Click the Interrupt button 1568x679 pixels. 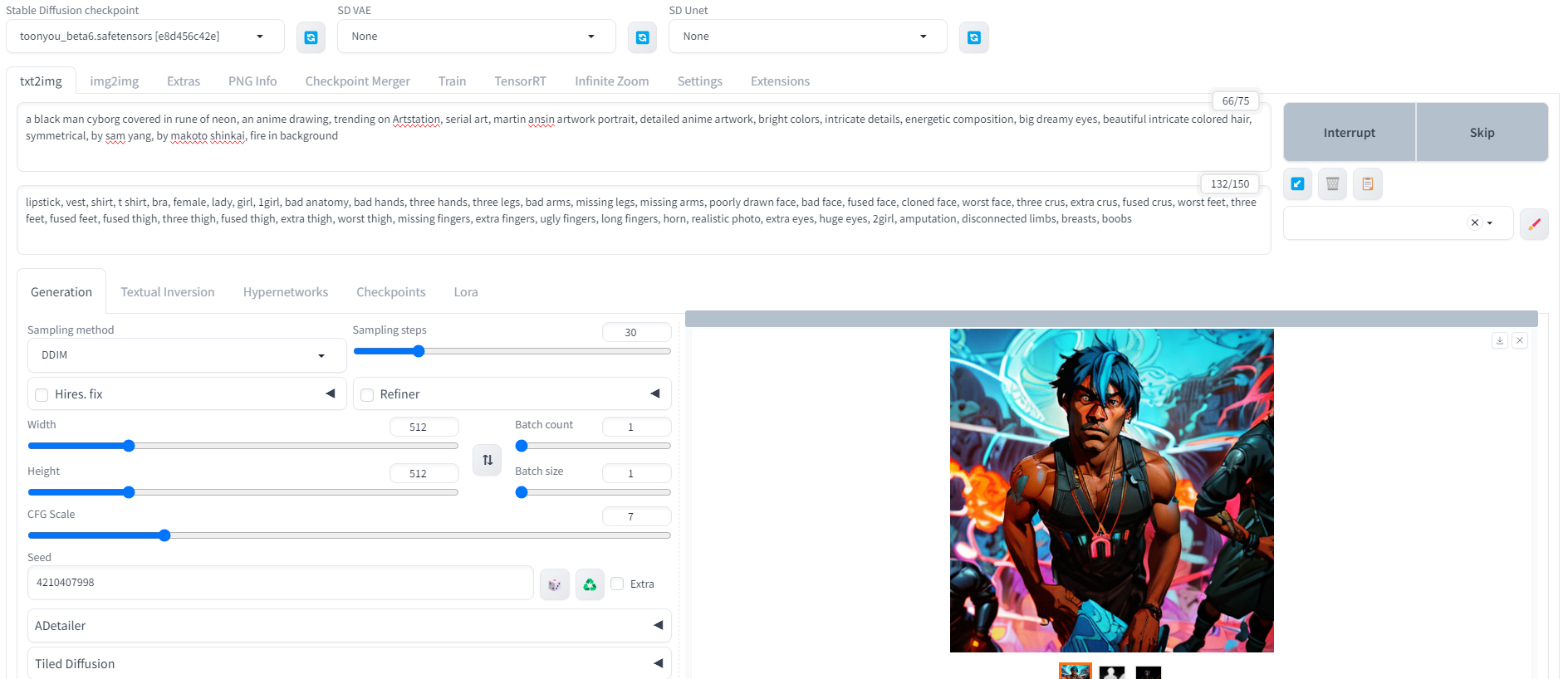[1350, 133]
